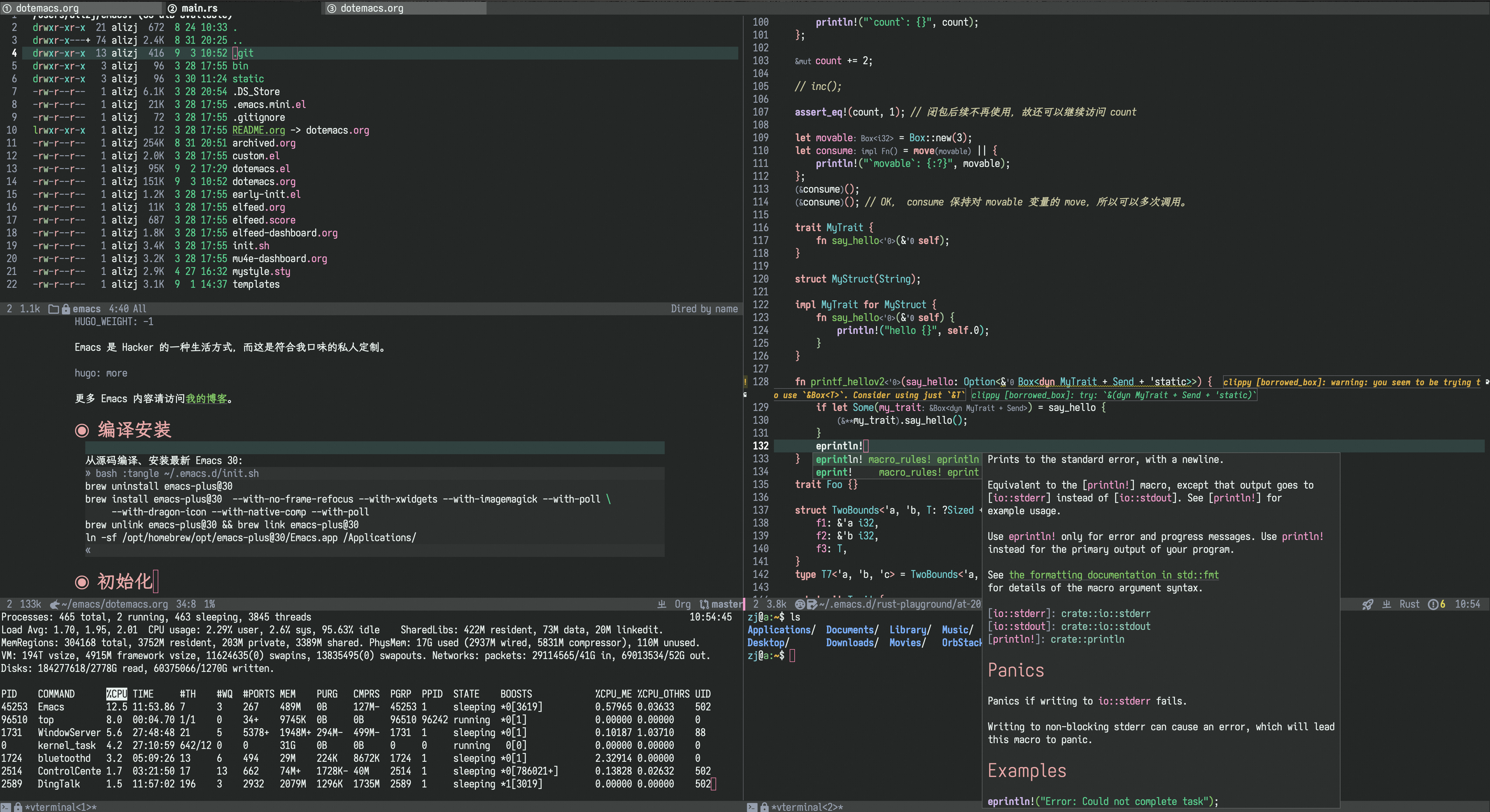
Task: Select the third tab dotemacs.org
Action: click(x=371, y=8)
